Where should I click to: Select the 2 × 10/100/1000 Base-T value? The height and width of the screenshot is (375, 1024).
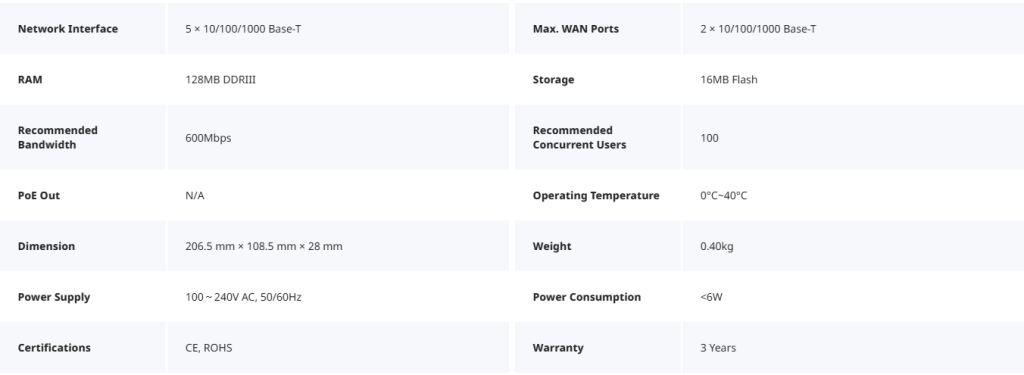[x=758, y=29]
